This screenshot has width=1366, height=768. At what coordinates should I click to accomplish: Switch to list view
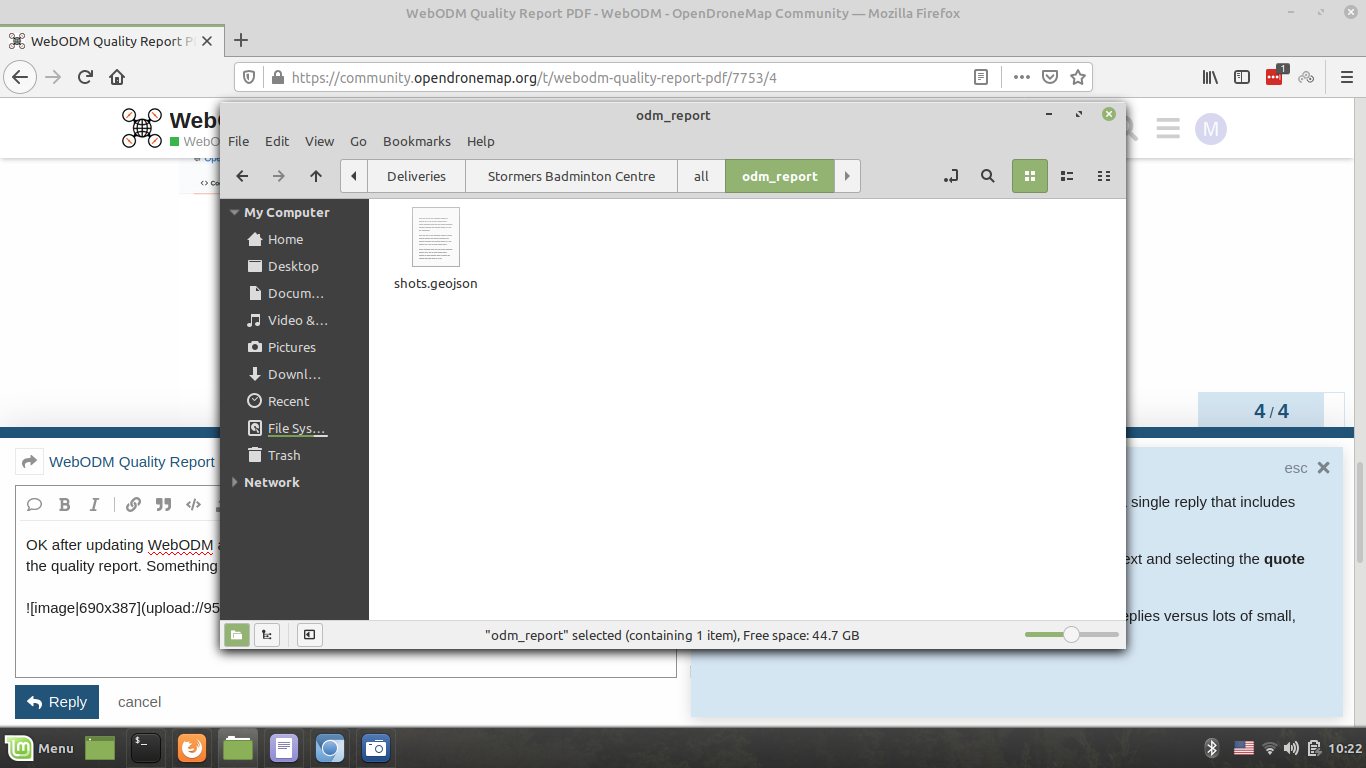pos(1067,176)
